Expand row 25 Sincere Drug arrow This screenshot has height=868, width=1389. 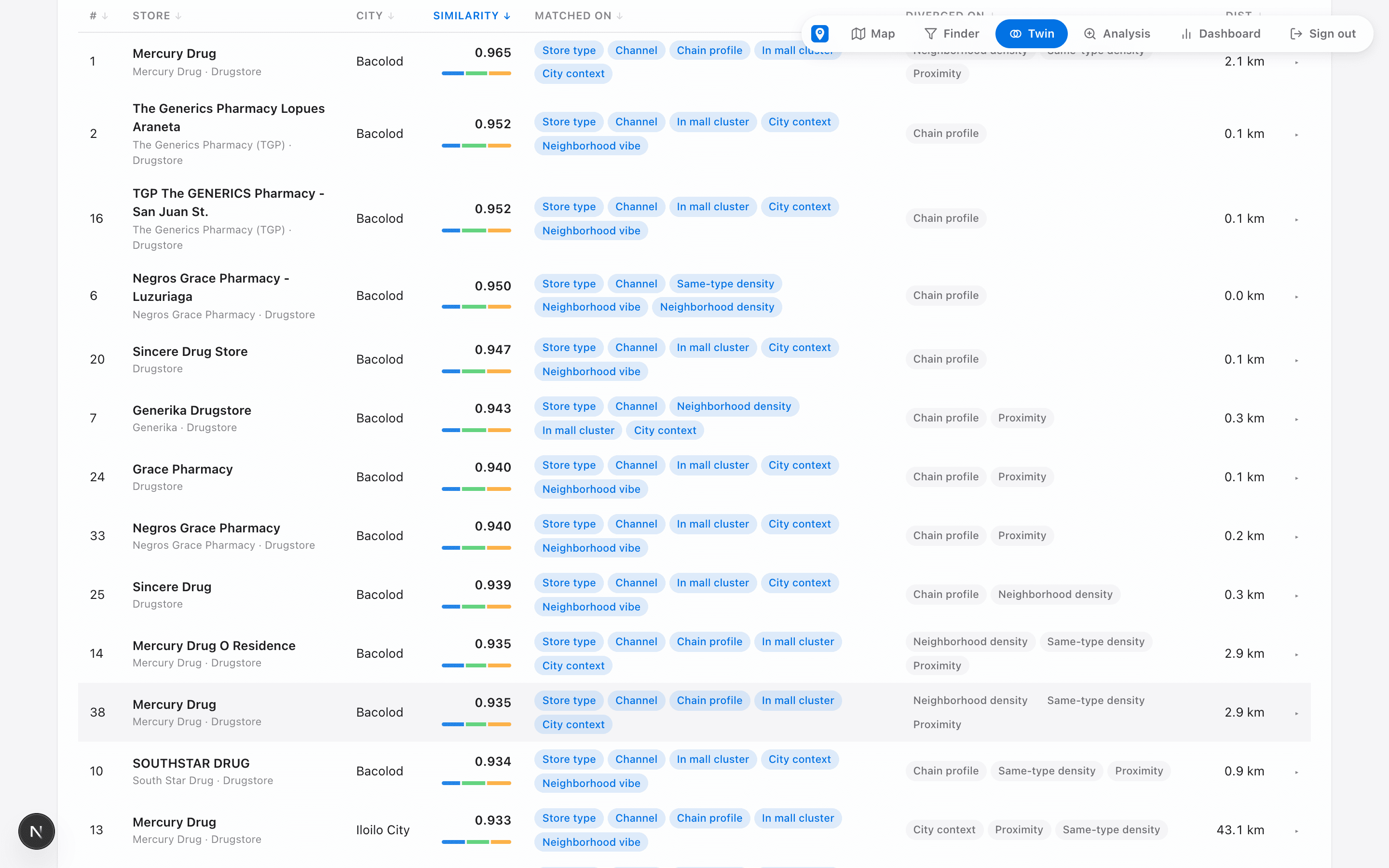coord(1296,596)
